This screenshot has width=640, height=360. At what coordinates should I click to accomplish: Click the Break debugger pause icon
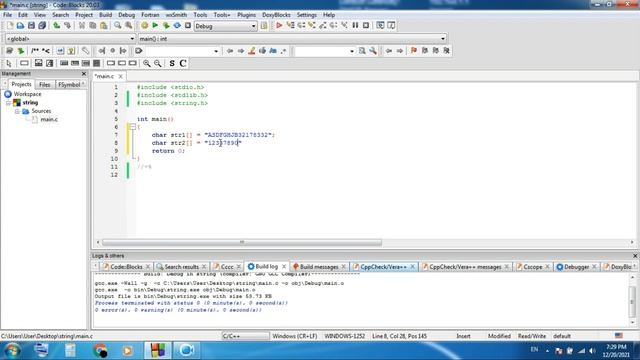click(355, 26)
